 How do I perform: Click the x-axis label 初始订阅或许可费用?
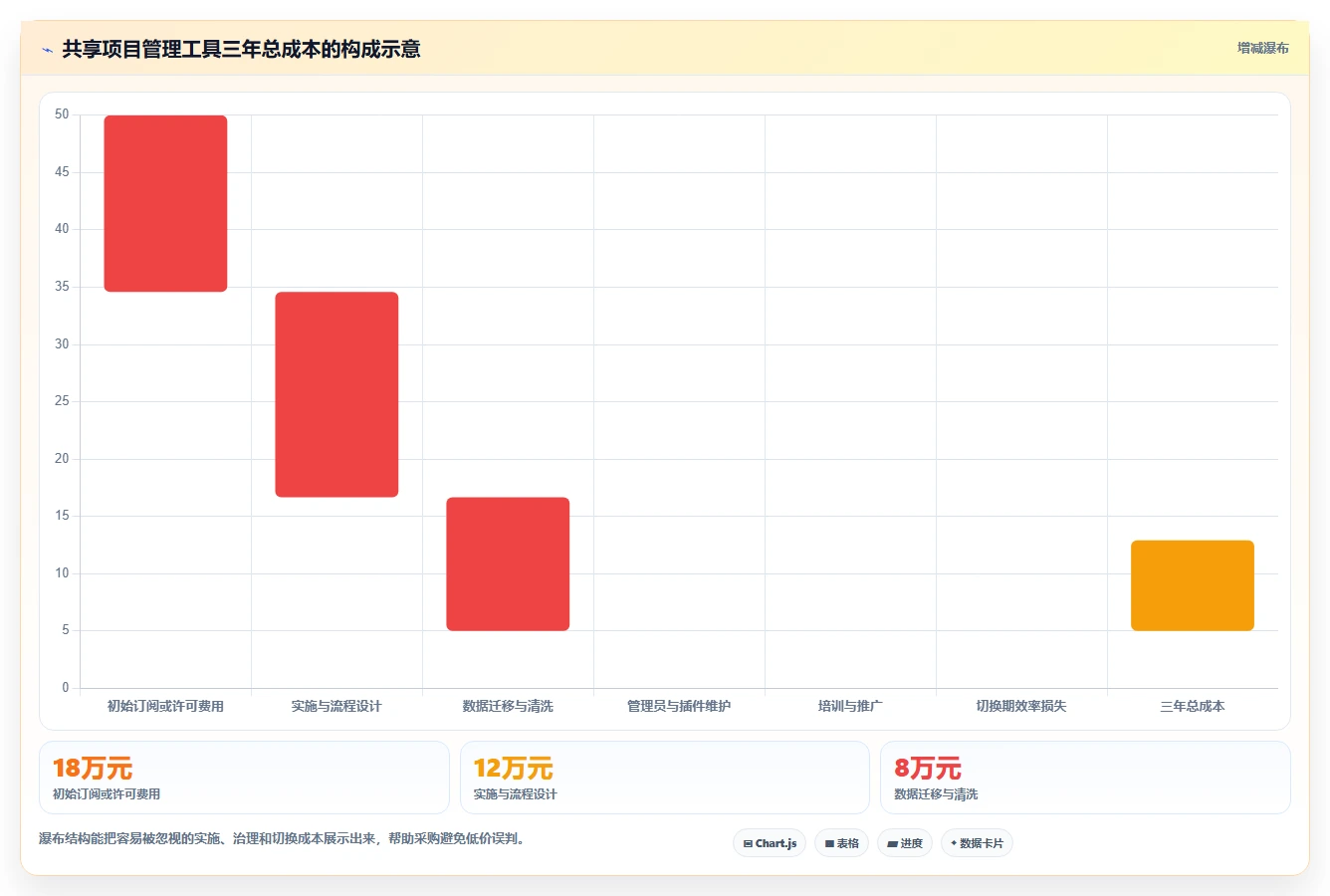165,706
